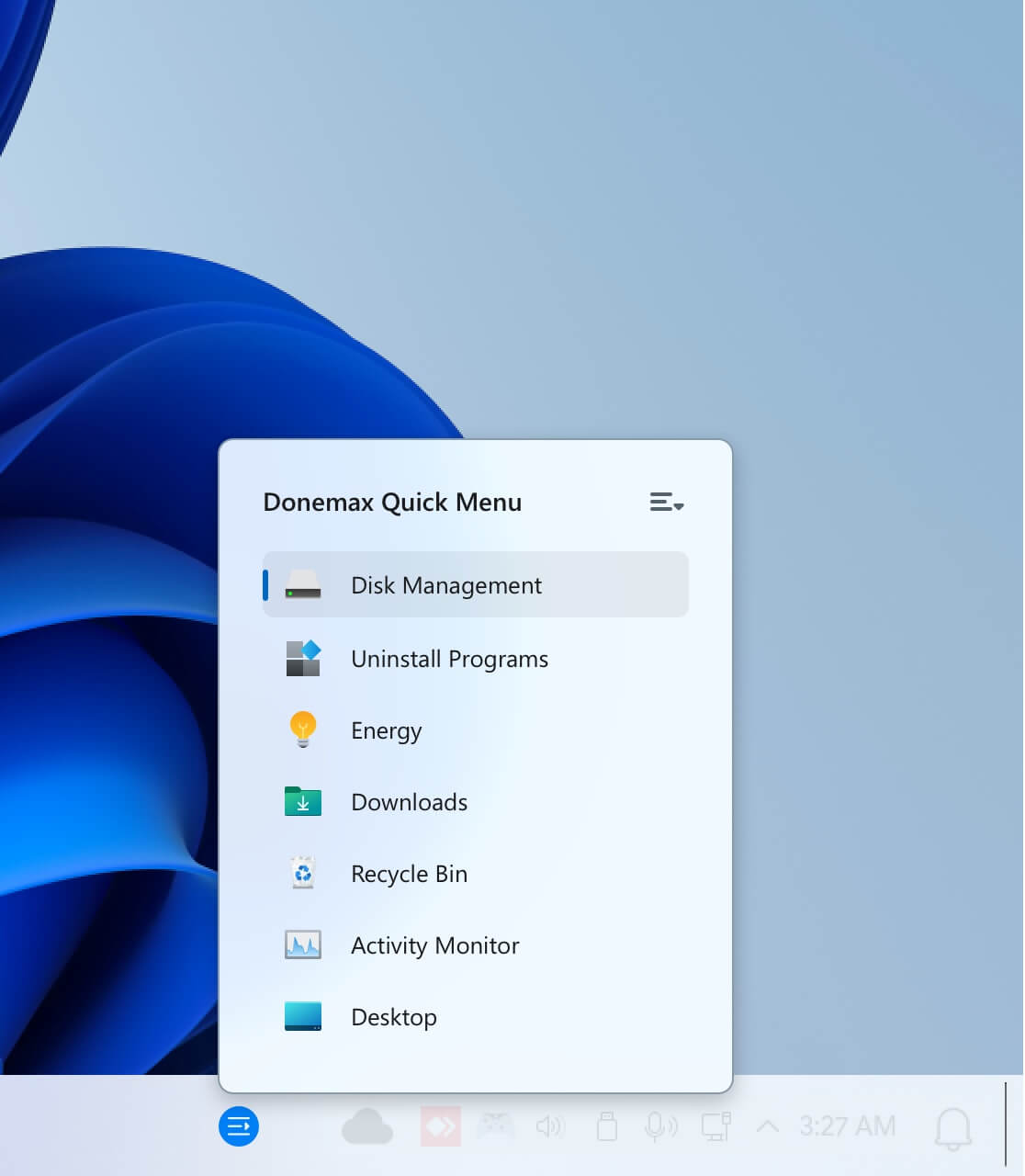
Task: Open the game controller tray icon
Action: coord(496,1126)
